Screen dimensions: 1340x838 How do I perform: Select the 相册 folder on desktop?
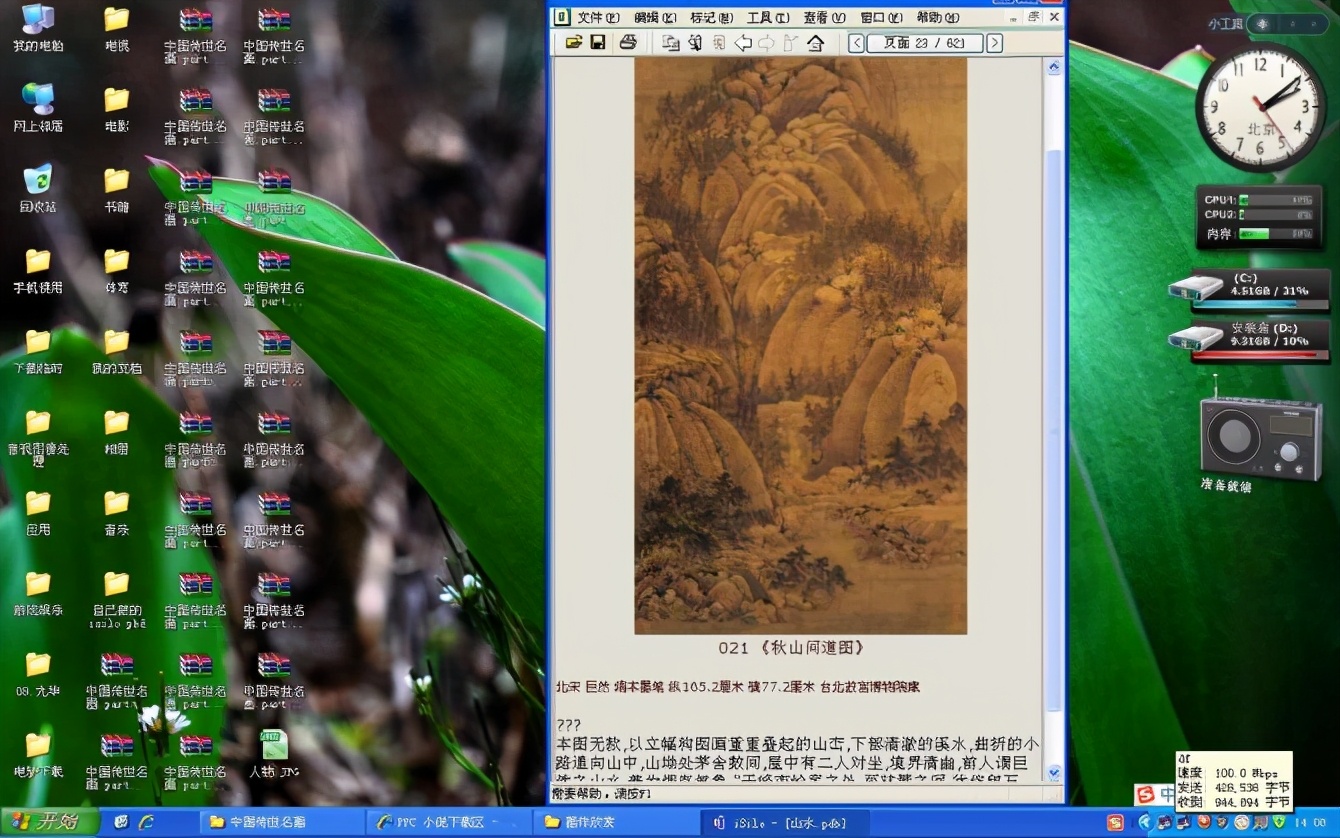click(x=117, y=432)
